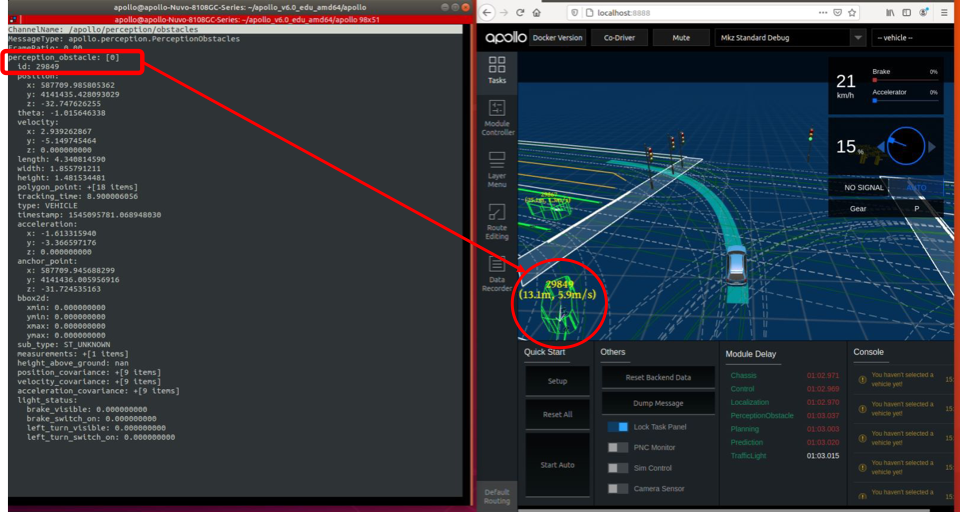Viewport: 960px width, 512px height.
Task: Click the mode dropdown arrow button
Action: (857, 38)
